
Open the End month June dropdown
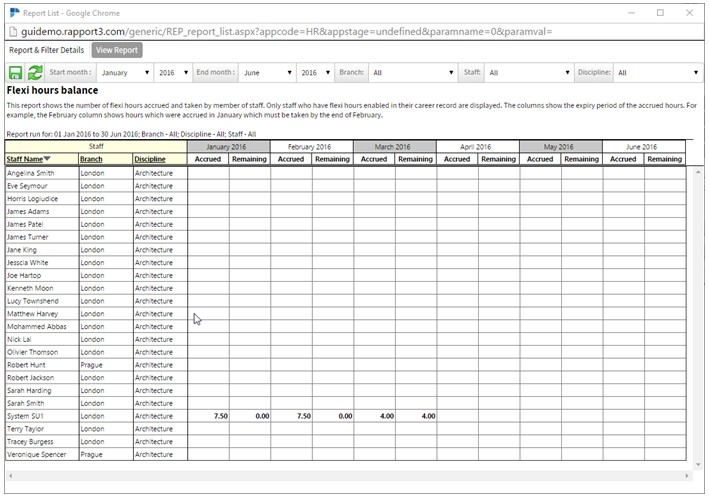(267, 73)
